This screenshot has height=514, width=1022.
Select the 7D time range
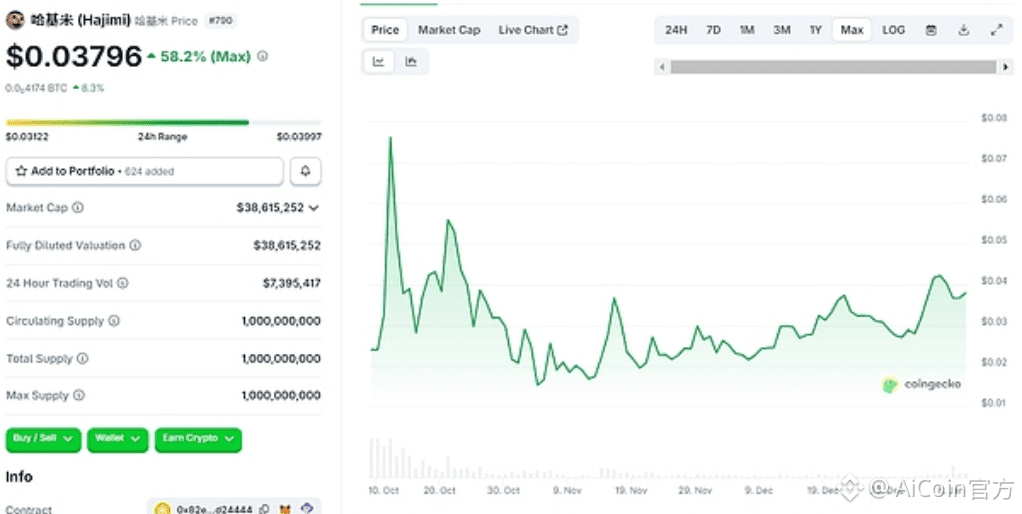pyautogui.click(x=713, y=30)
